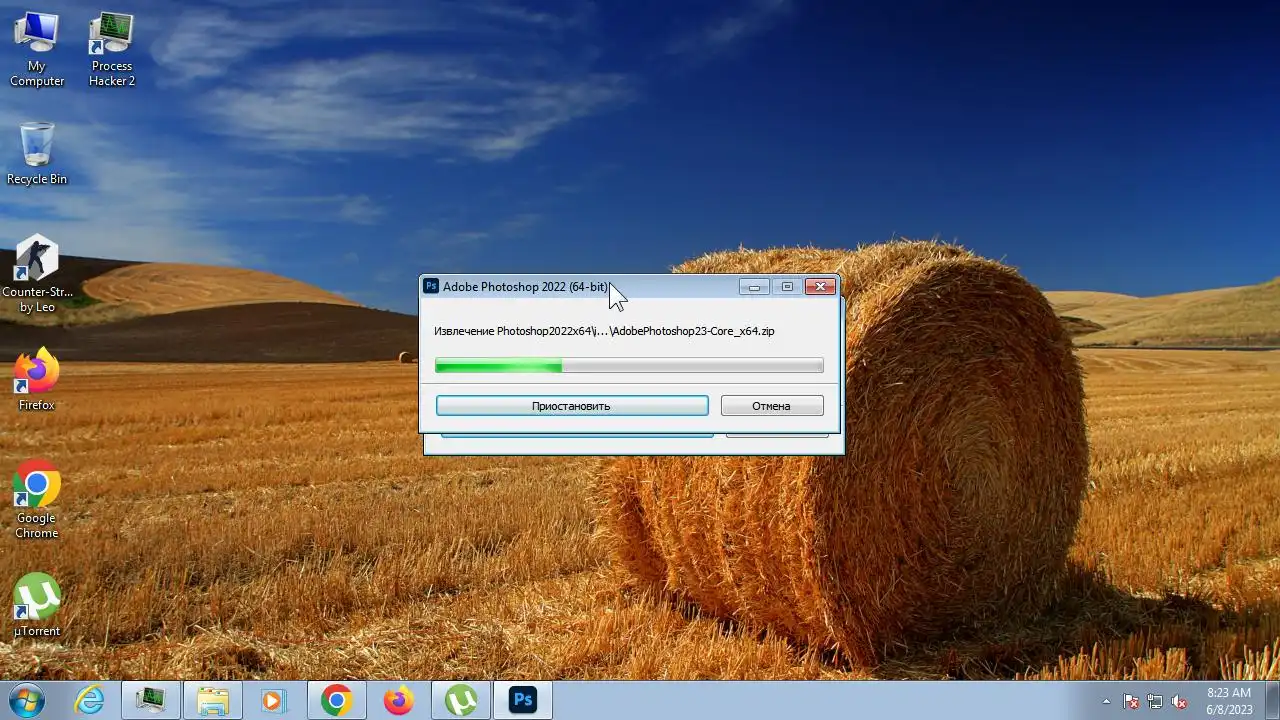Screen dimensions: 1280x720
Task: Click Отмена to cancel extraction
Action: (x=772, y=406)
